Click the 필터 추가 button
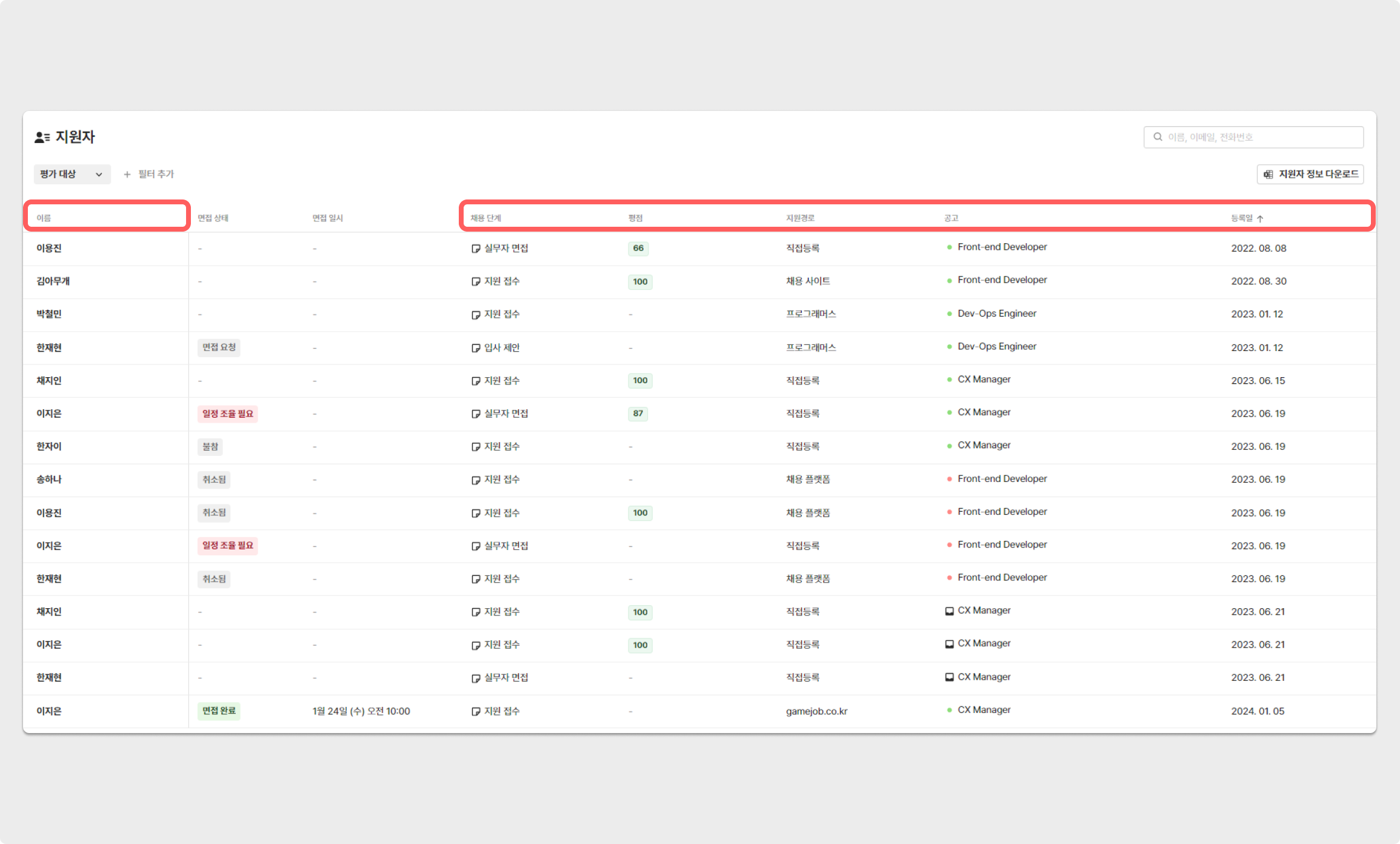1400x844 pixels. click(x=155, y=175)
